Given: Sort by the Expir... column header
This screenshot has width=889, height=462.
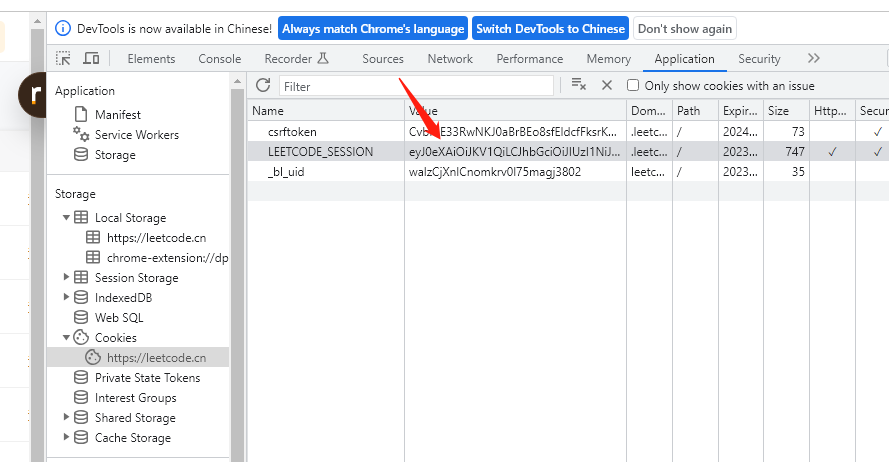Looking at the screenshot, I should click(x=740, y=111).
